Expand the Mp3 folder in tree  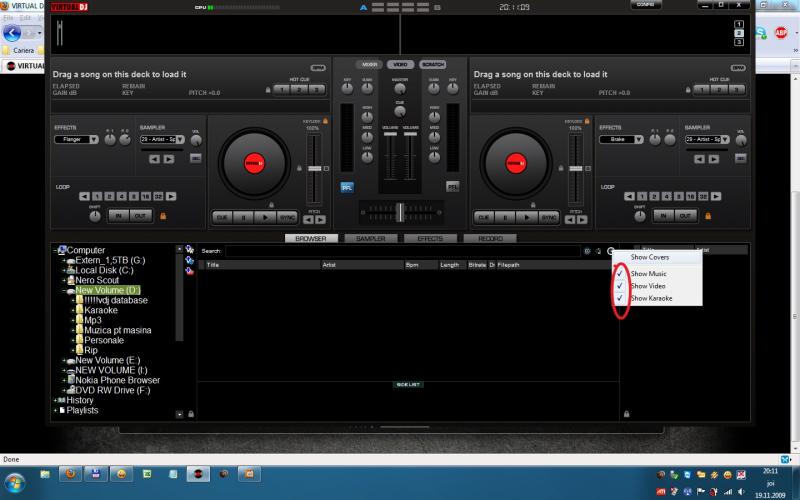(x=75, y=320)
